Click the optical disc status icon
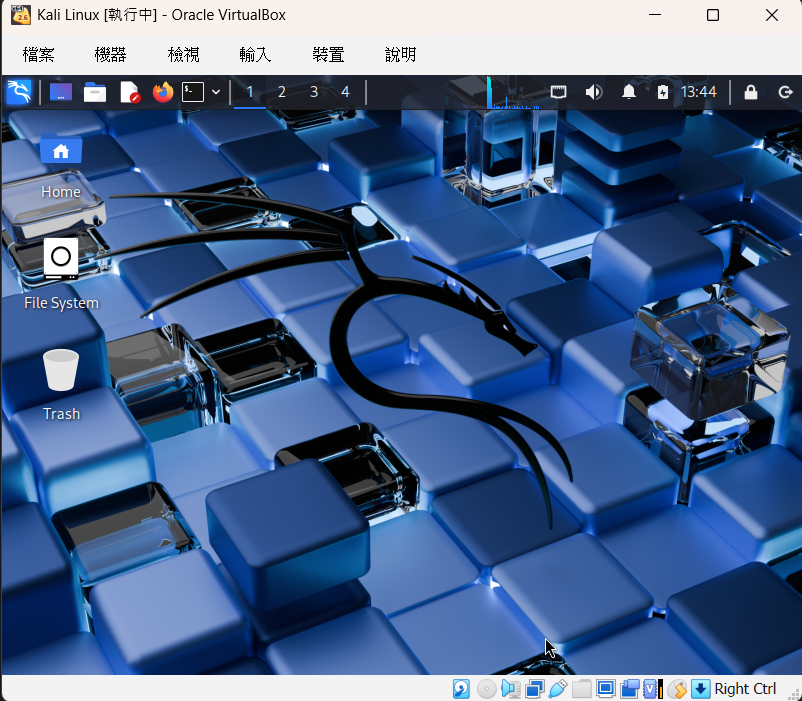The image size is (802, 701). pos(486,689)
